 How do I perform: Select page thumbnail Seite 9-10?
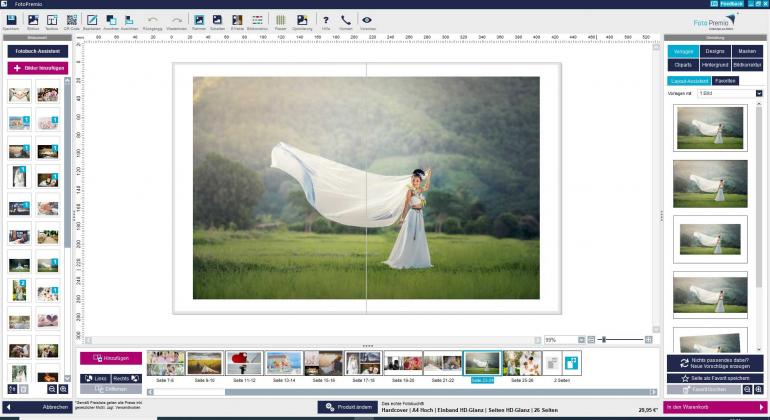point(205,364)
